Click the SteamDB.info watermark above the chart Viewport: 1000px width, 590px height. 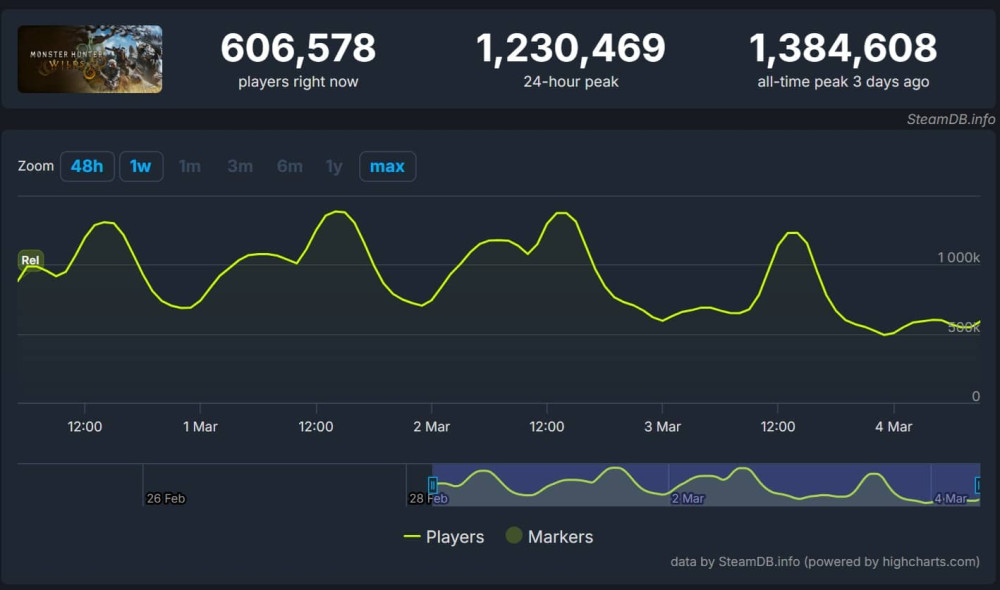950,119
